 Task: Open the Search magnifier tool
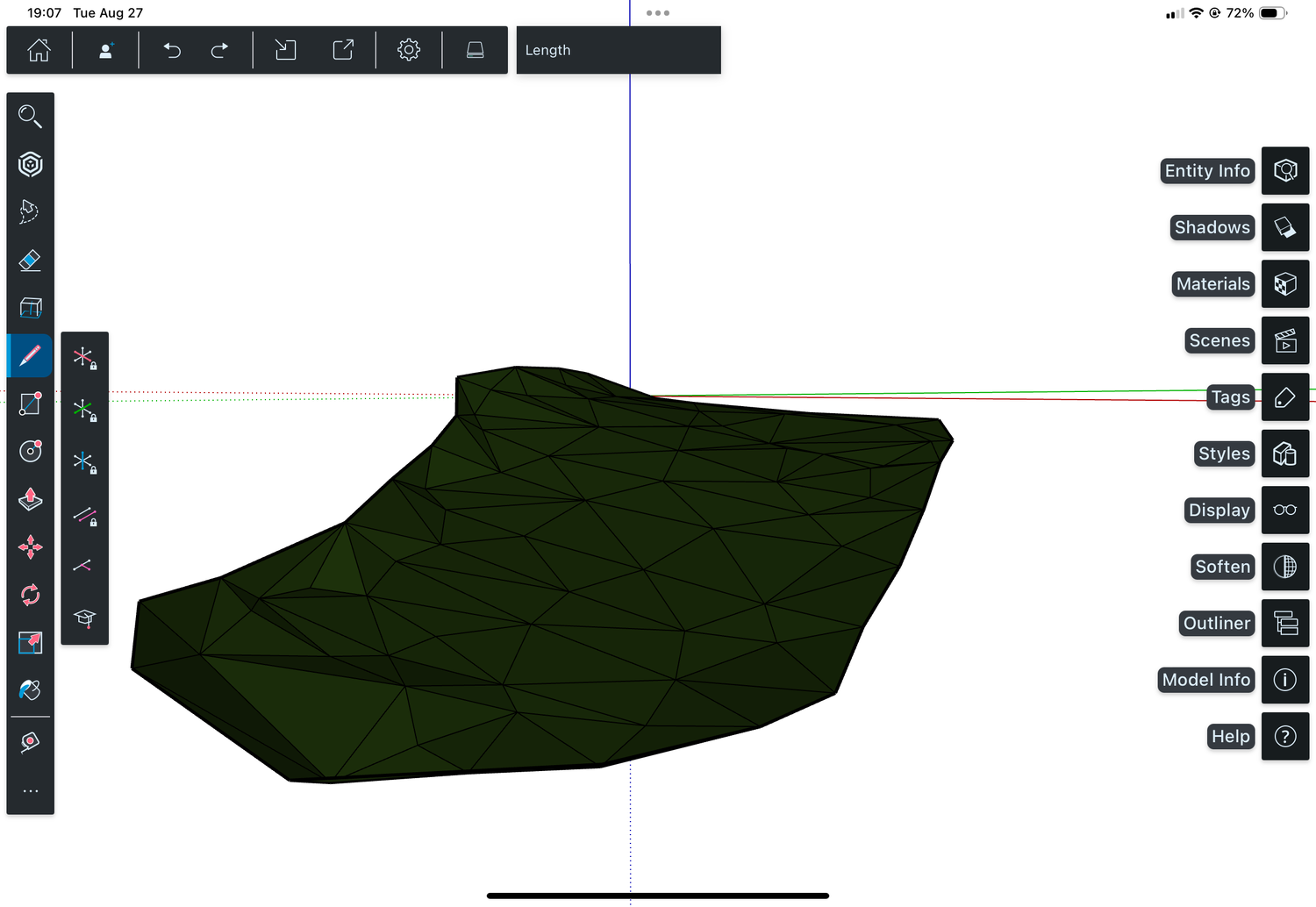pyautogui.click(x=30, y=117)
